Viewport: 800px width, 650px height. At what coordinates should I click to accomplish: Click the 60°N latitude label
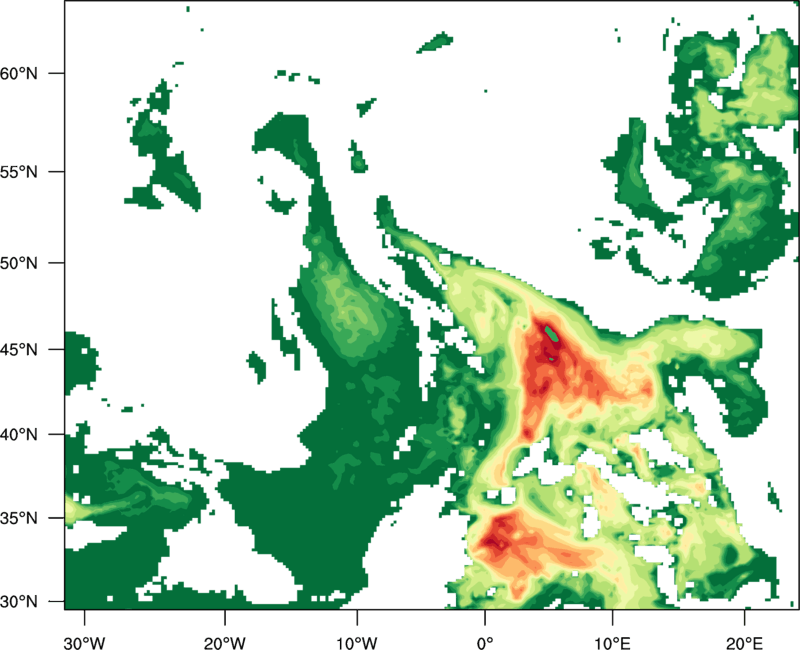tap(19, 73)
